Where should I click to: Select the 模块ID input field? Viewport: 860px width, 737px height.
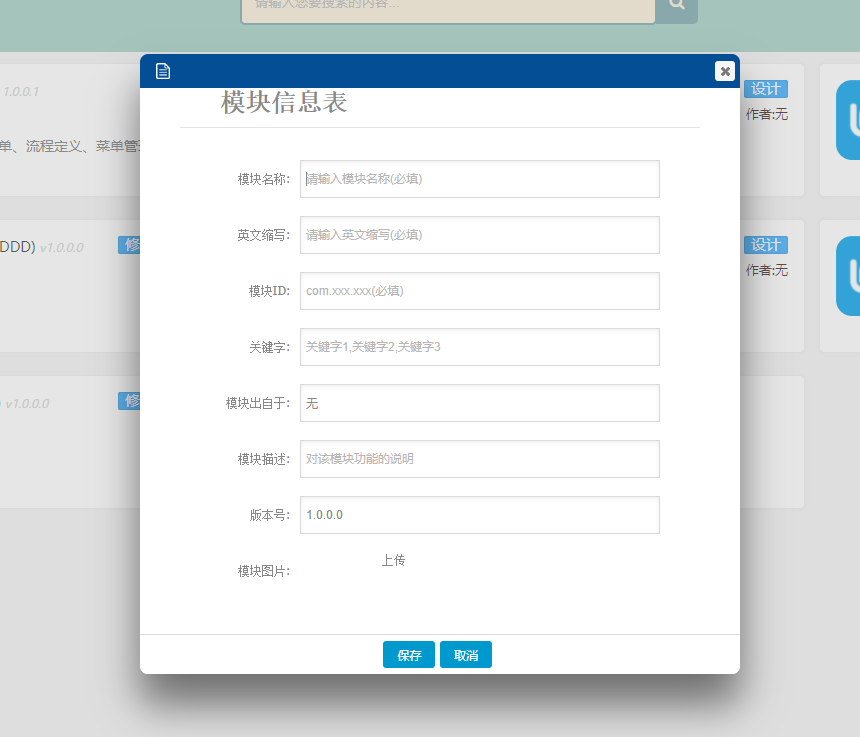pyautogui.click(x=480, y=291)
